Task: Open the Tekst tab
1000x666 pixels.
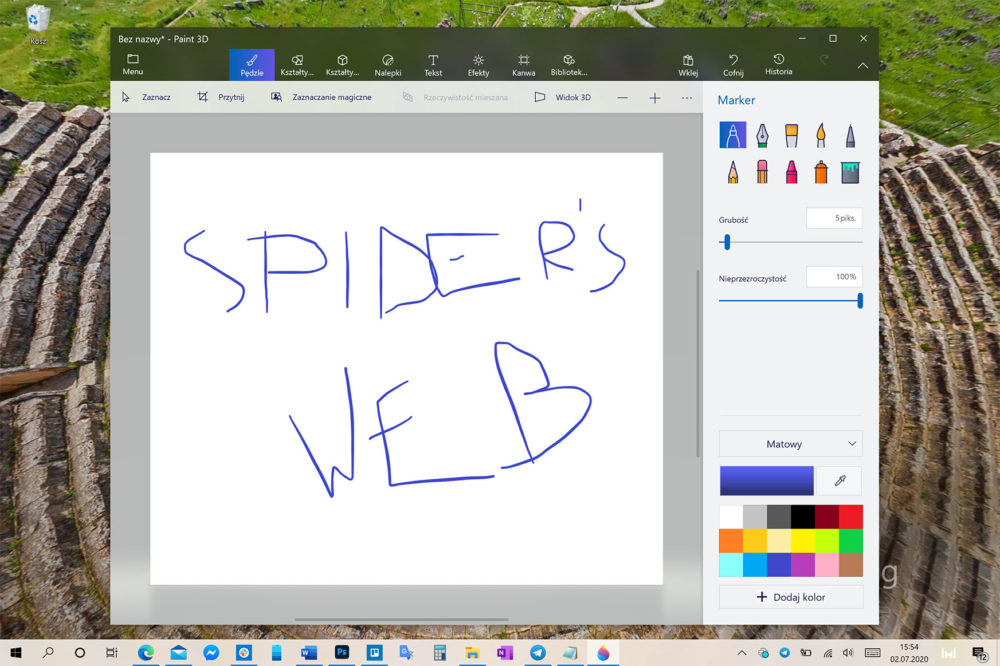Action: point(433,64)
